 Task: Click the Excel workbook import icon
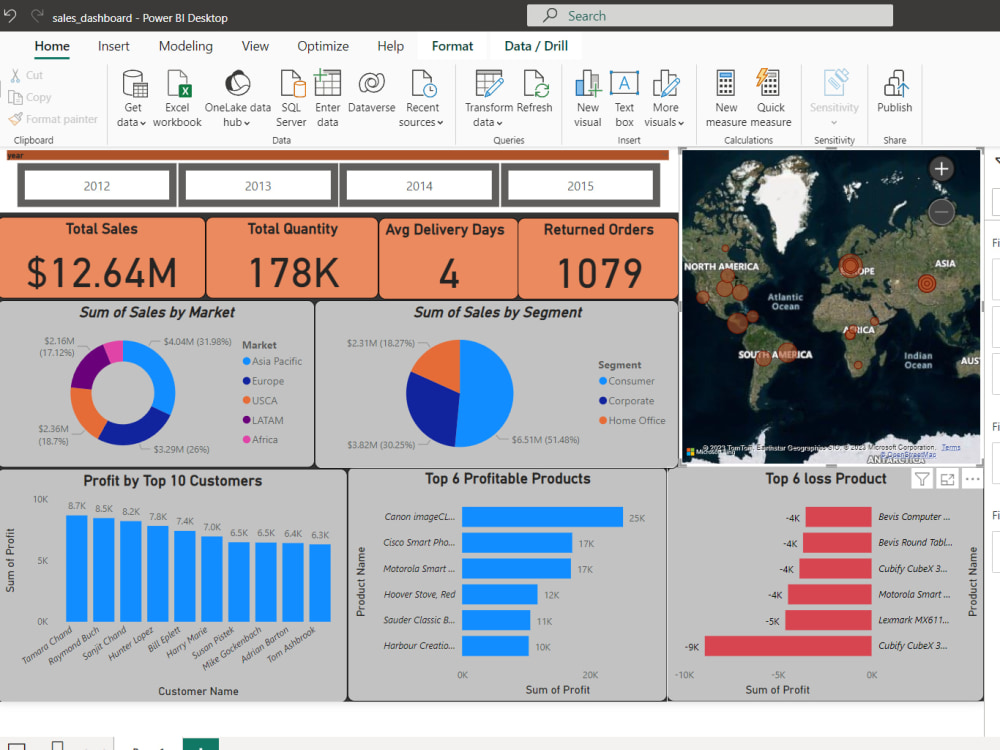pyautogui.click(x=177, y=95)
